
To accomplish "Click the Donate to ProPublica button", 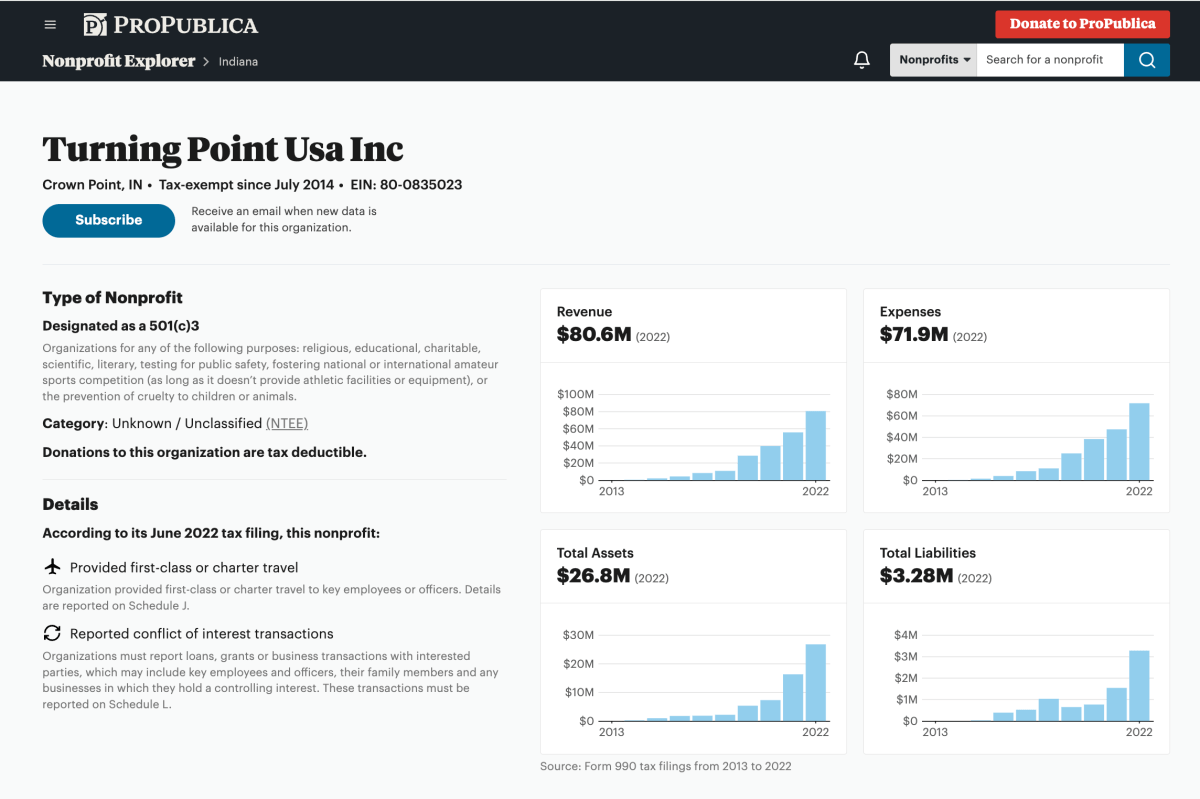I will [1082, 24].
